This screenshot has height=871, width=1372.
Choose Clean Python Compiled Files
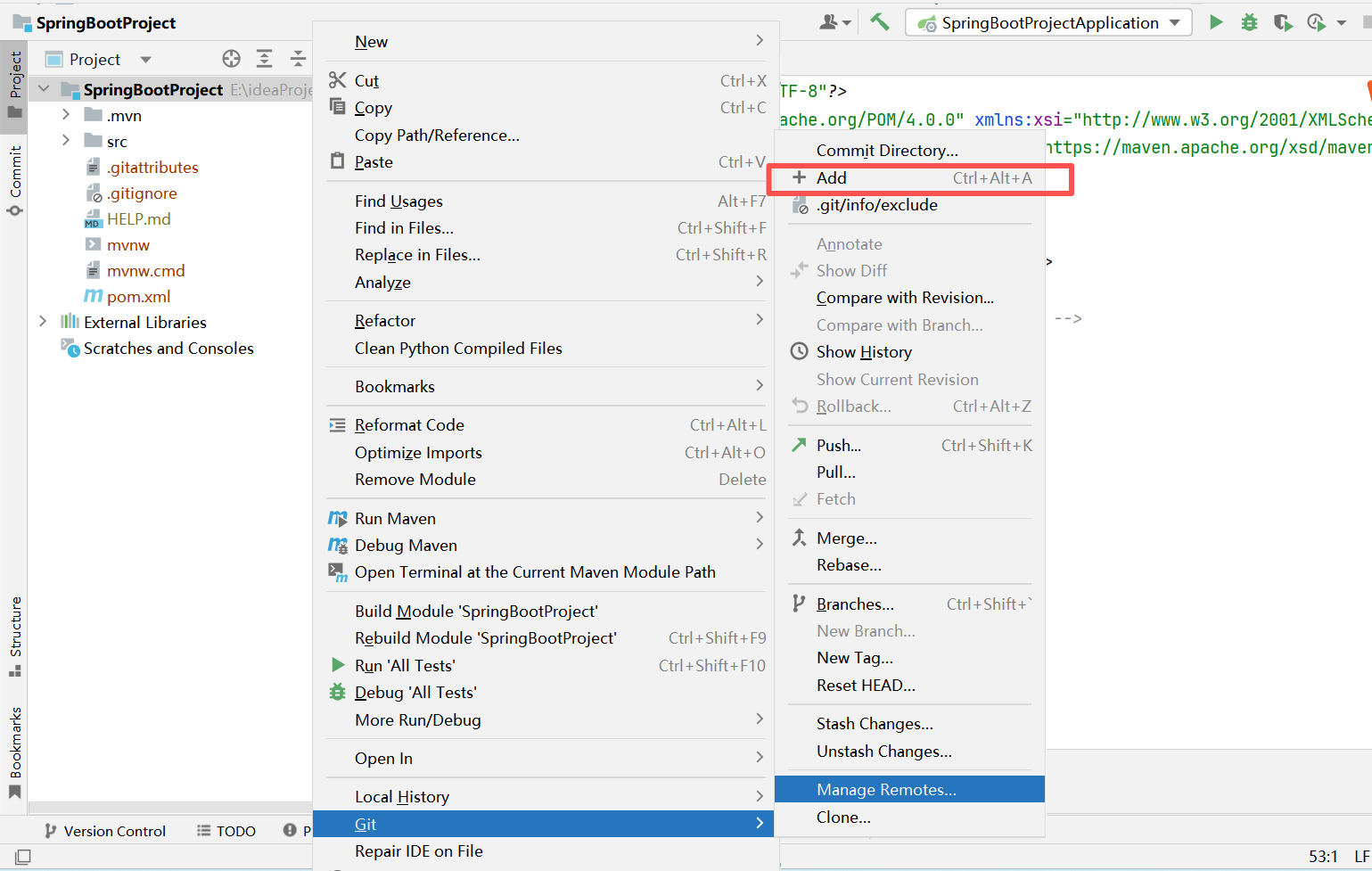[x=546, y=349]
